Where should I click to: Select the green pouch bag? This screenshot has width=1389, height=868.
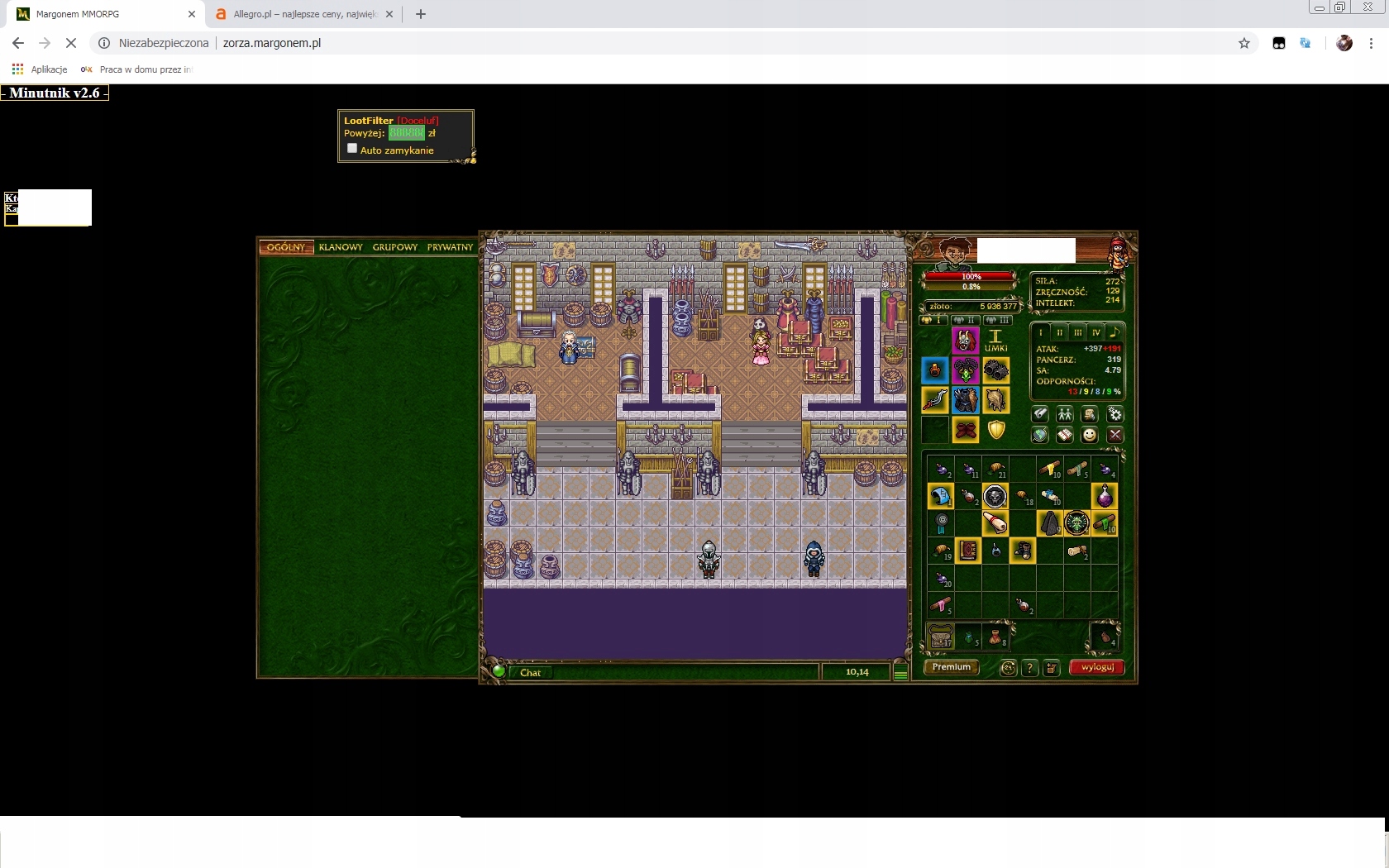pos(969,637)
